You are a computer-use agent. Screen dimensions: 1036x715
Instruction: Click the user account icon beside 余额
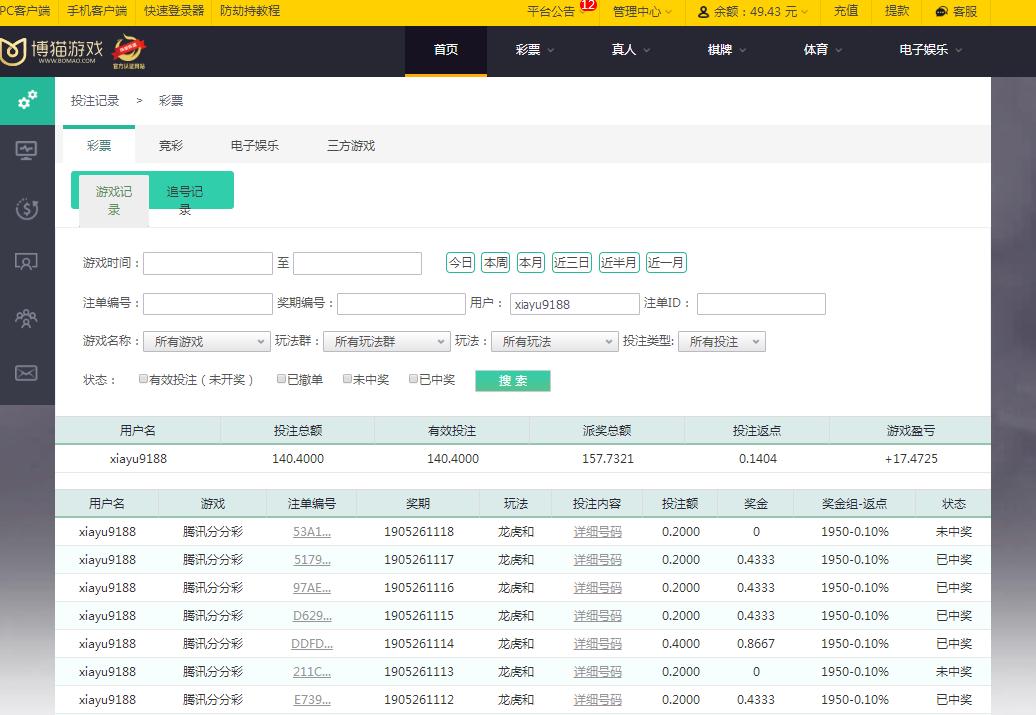(704, 12)
